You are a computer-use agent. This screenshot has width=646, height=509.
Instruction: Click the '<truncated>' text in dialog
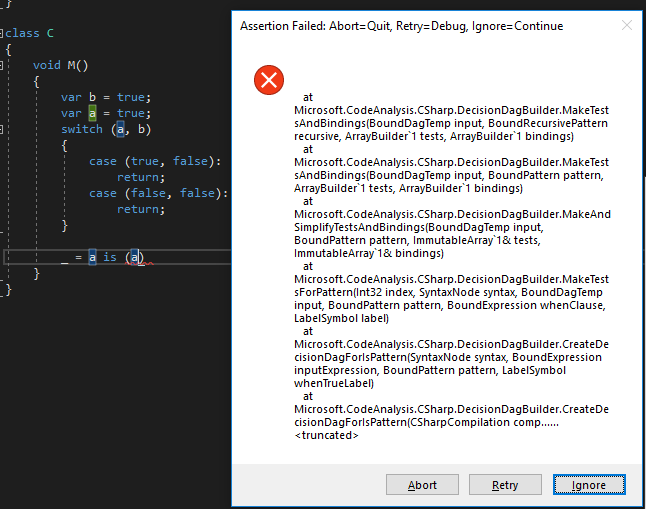pyautogui.click(x=326, y=435)
